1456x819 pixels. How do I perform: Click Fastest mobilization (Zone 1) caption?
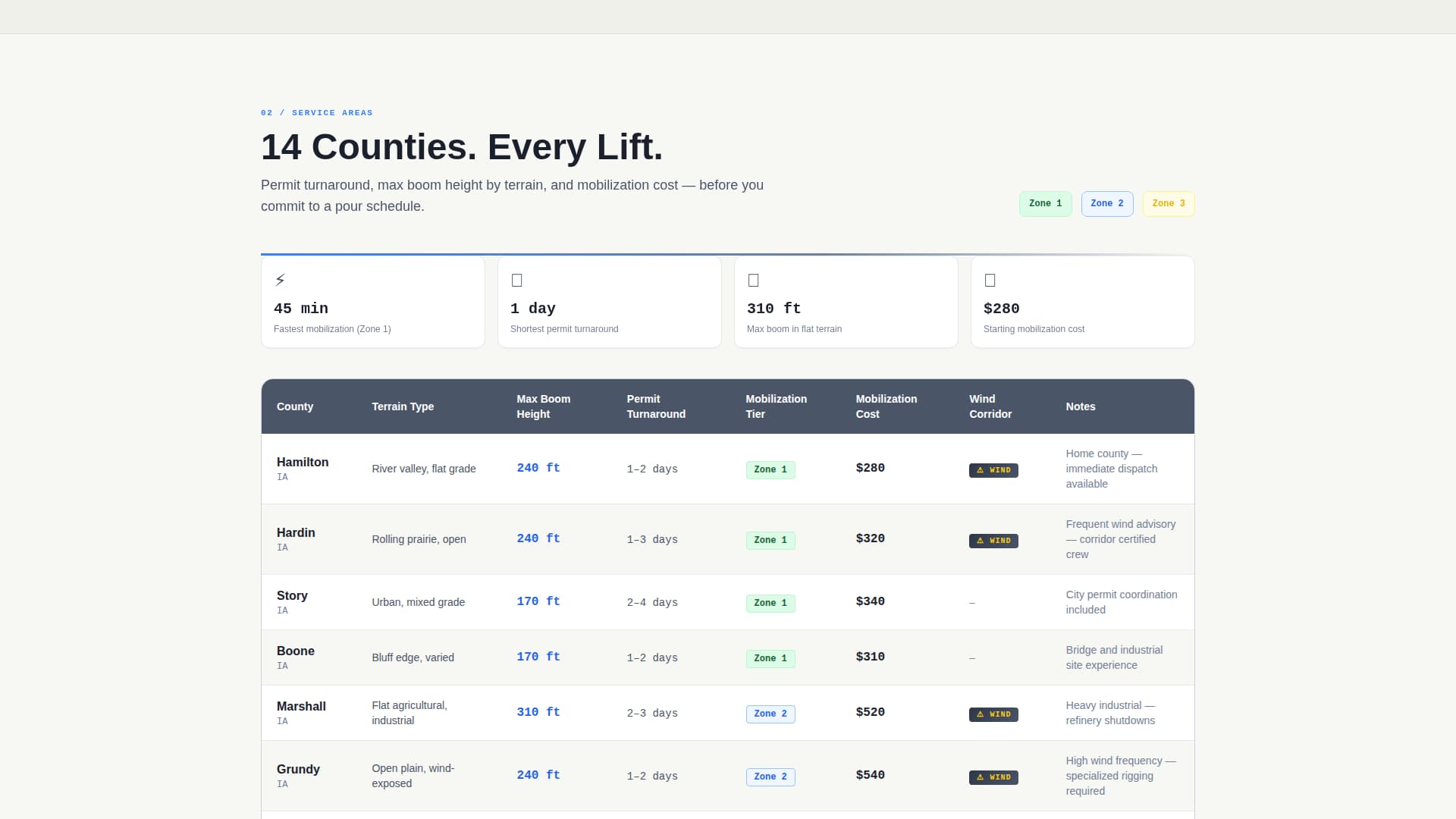pyautogui.click(x=332, y=329)
